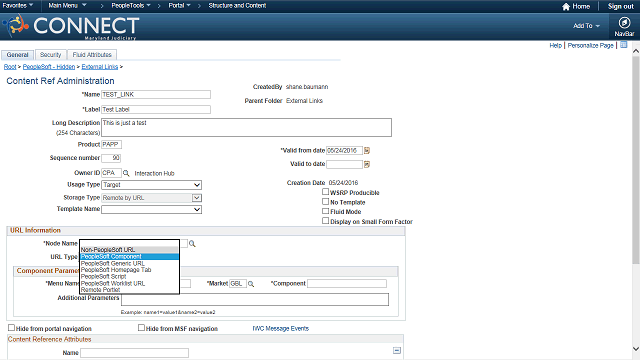Screen dimensions: 640x360
Task: Click the Sign out link
Action: (620, 7)
